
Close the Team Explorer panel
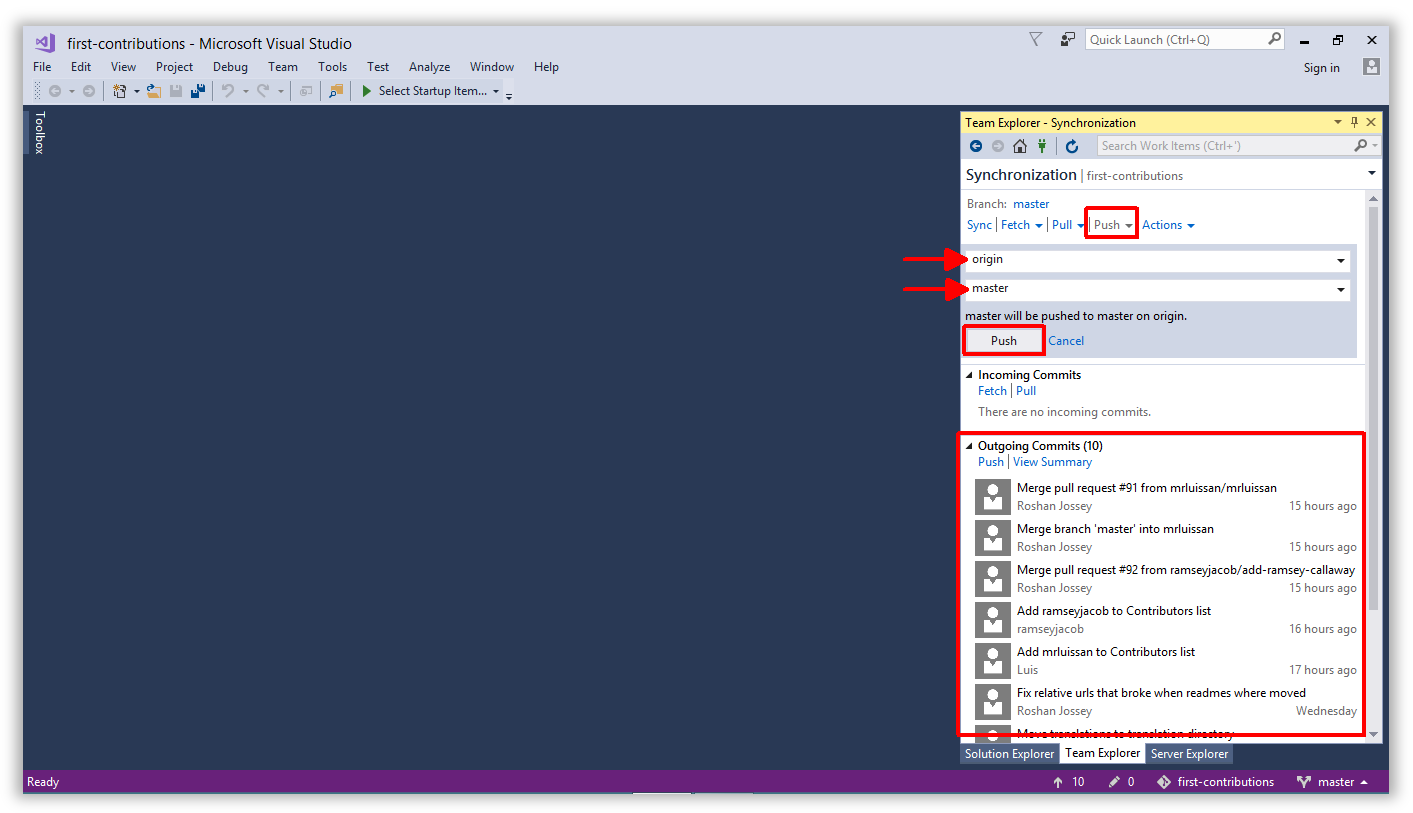[x=1371, y=122]
